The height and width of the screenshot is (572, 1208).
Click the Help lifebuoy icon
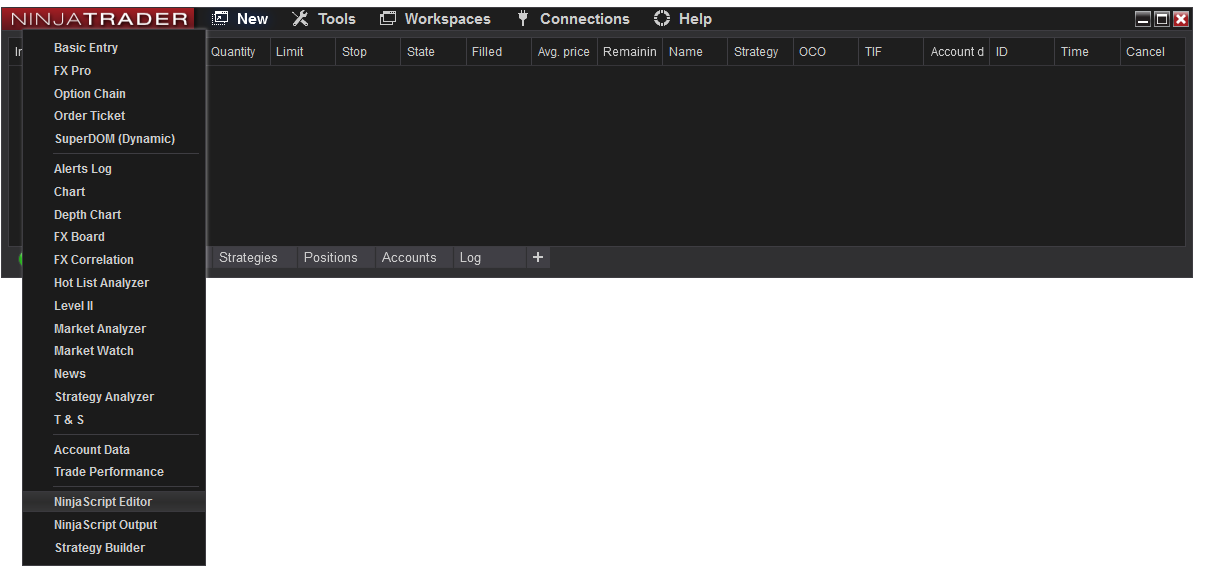click(x=662, y=19)
